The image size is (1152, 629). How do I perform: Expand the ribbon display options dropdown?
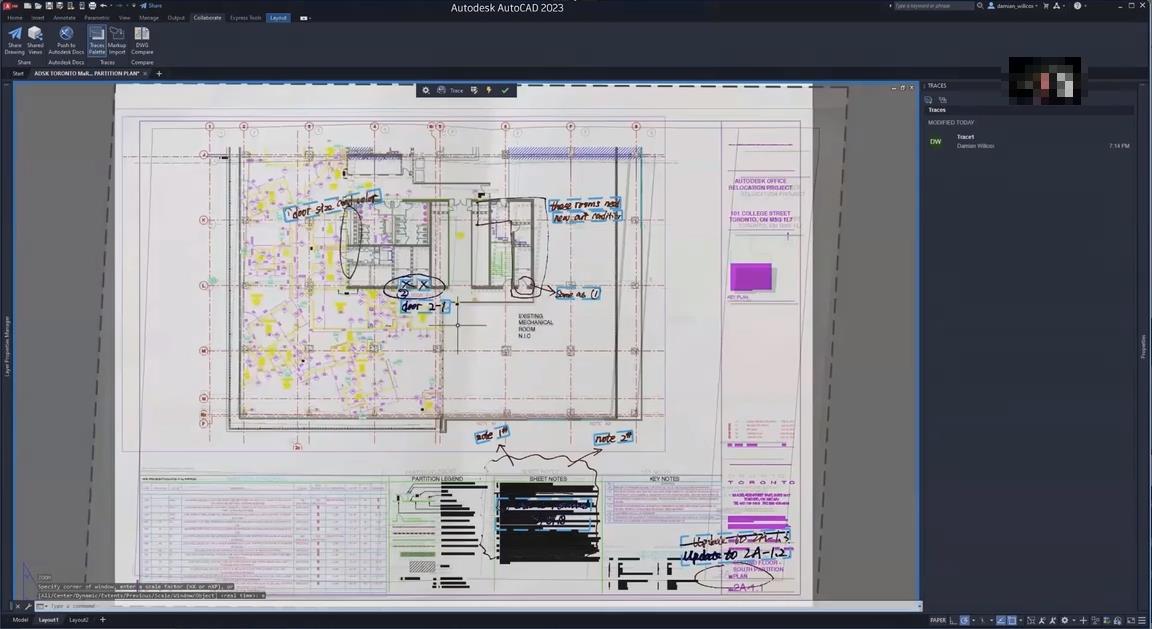pyautogui.click(x=304, y=18)
